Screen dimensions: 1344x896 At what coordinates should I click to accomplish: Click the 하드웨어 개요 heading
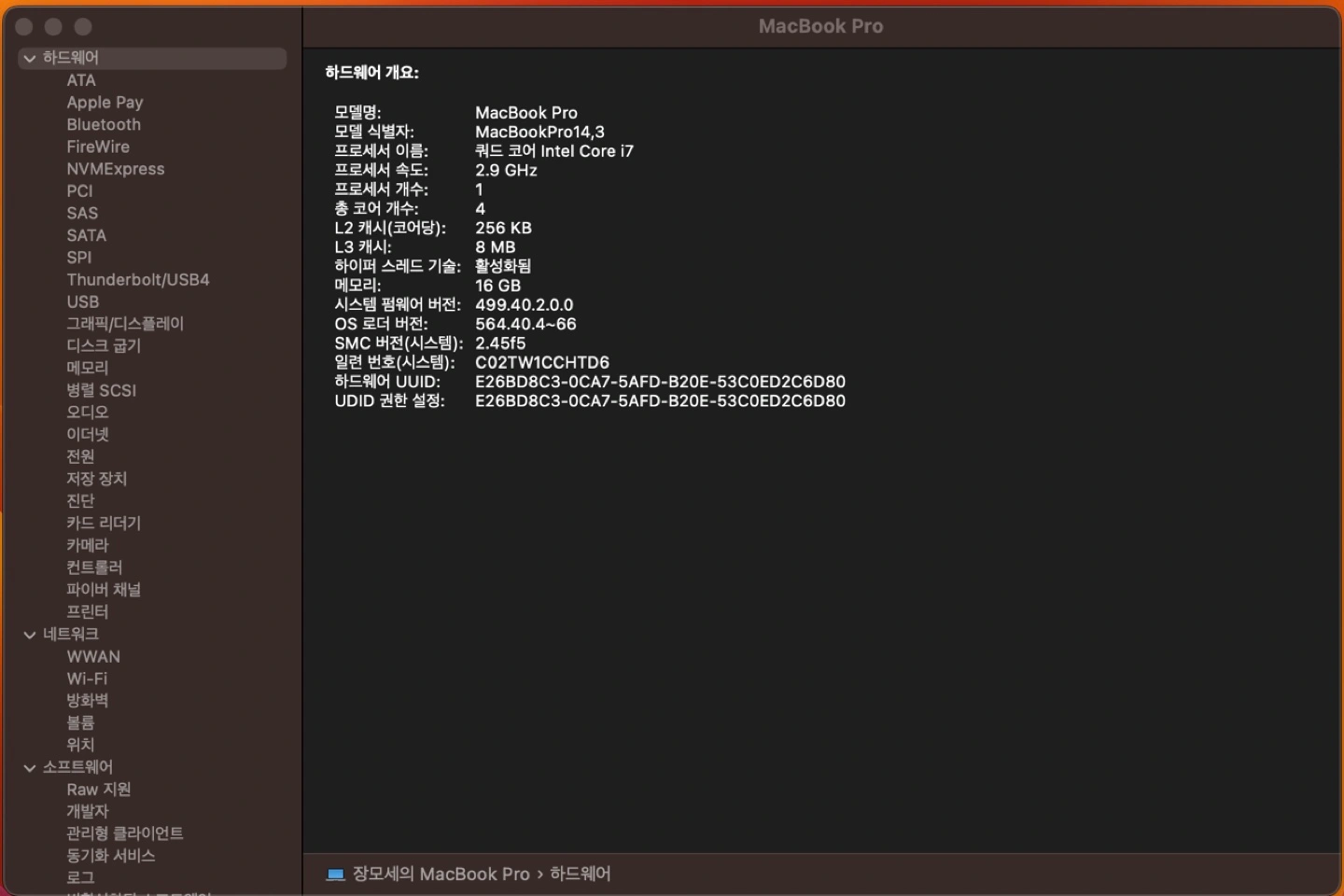[x=371, y=73]
